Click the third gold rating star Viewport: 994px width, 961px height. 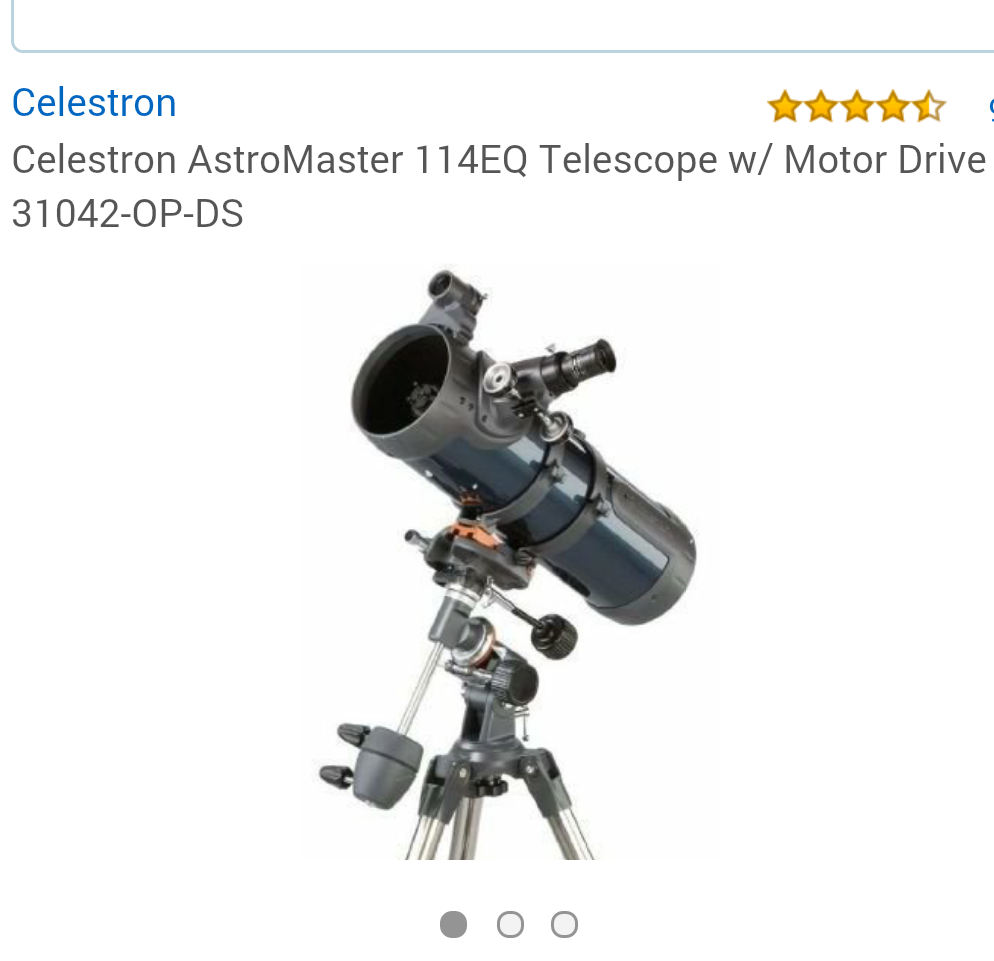(x=857, y=106)
